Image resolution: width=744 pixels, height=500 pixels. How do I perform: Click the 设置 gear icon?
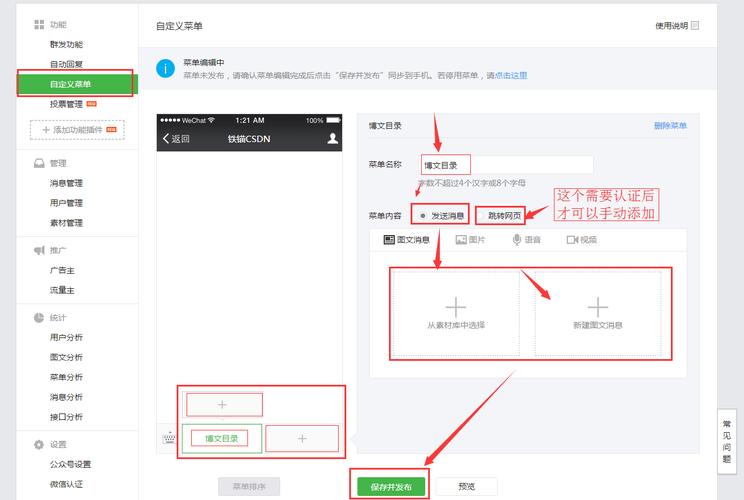[x=39, y=444]
